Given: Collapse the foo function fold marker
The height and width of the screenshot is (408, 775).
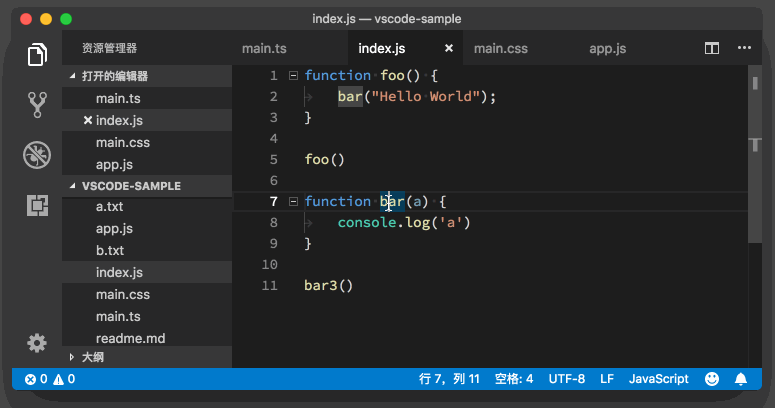Looking at the screenshot, I should click(x=292, y=76).
